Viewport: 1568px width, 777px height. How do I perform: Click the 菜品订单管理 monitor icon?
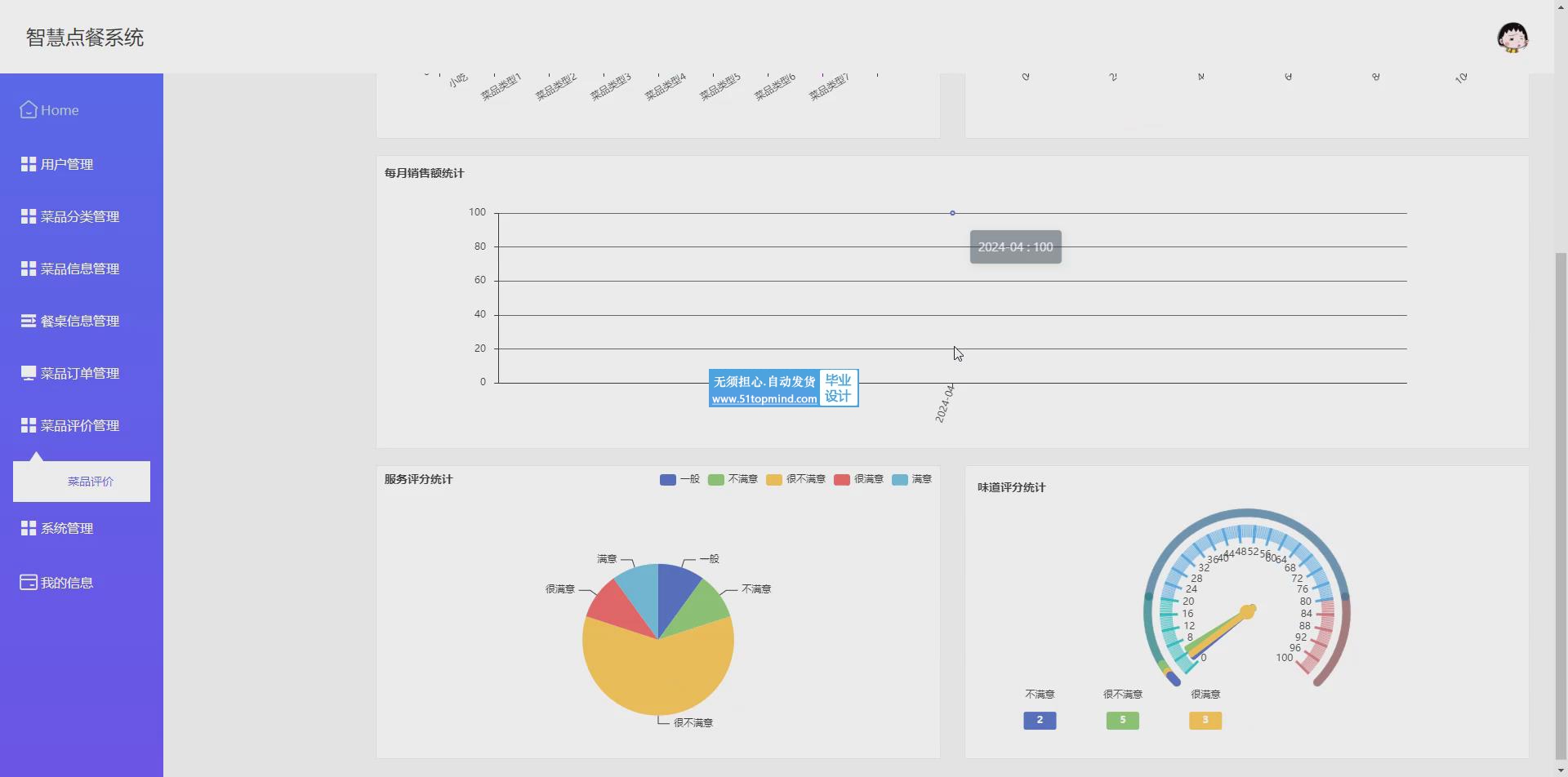coord(29,373)
